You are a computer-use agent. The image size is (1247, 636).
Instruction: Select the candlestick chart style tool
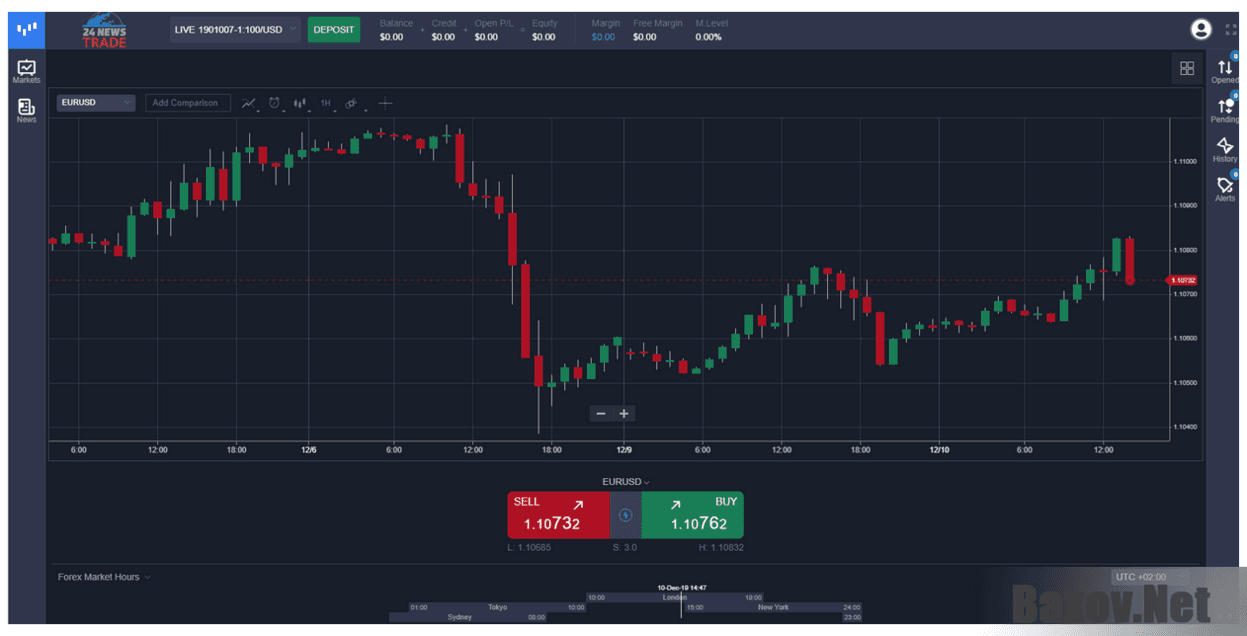[x=299, y=103]
